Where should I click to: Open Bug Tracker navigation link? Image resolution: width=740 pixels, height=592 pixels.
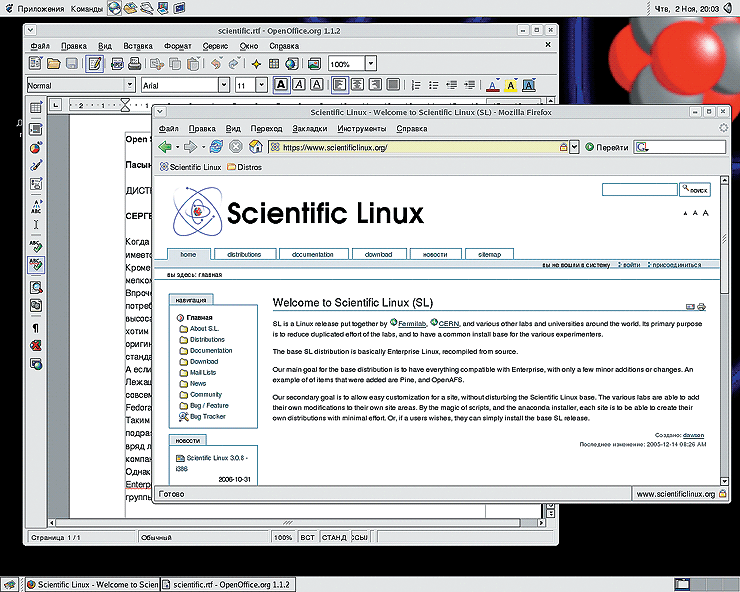click(x=208, y=416)
